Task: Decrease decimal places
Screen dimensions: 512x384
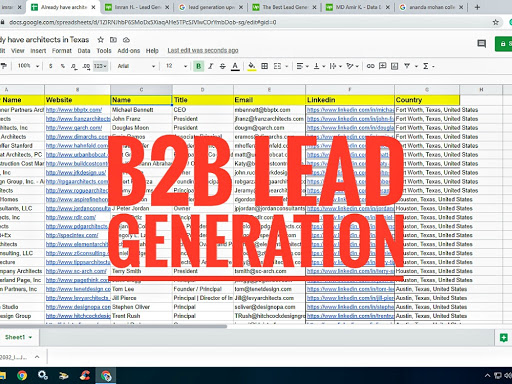Action: click(74, 66)
